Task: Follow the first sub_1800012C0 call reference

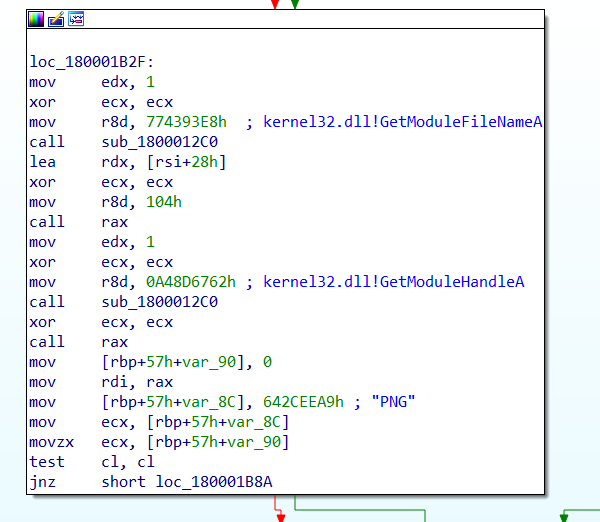Action: tap(160, 142)
